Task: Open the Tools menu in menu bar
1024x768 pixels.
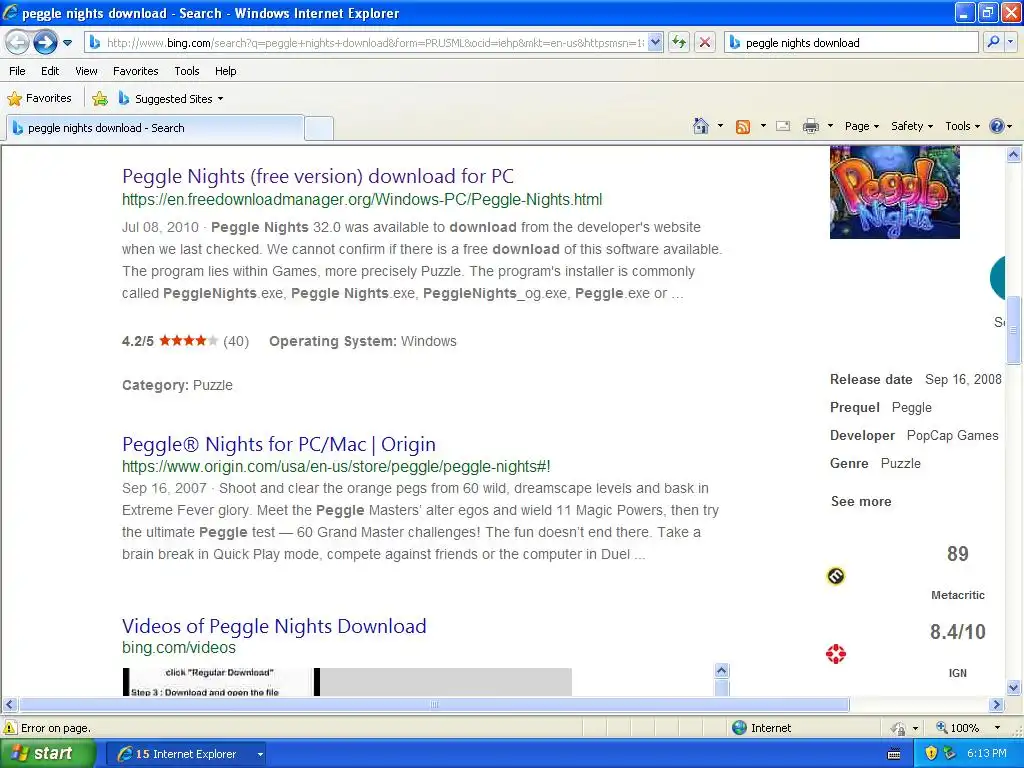Action: pos(187,71)
